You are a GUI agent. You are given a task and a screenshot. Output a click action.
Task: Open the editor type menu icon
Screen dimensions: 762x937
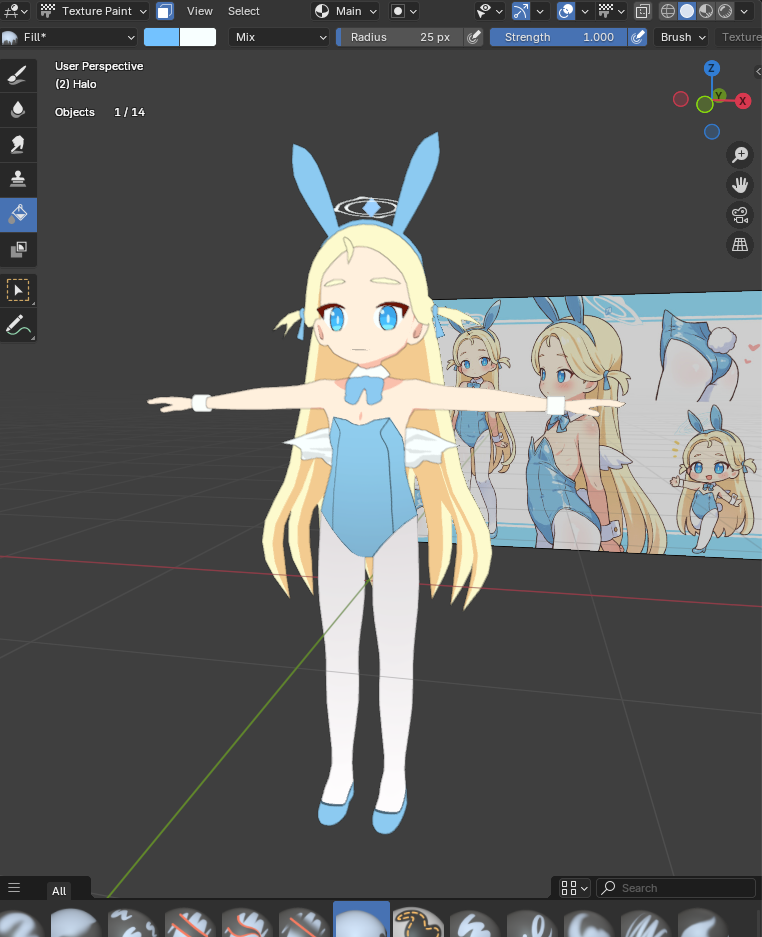coord(16,11)
